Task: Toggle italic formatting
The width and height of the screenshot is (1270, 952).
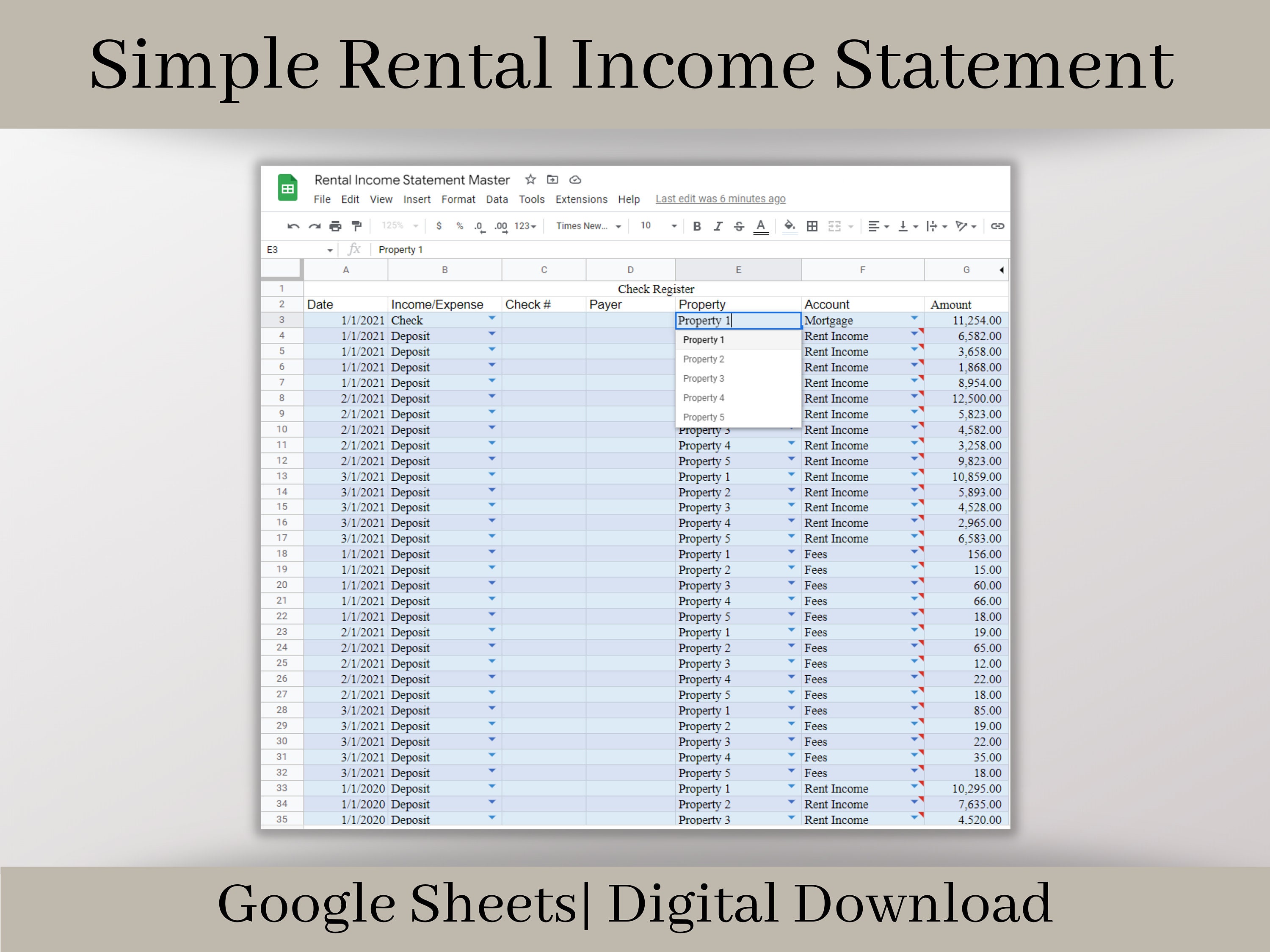Action: pos(719,226)
